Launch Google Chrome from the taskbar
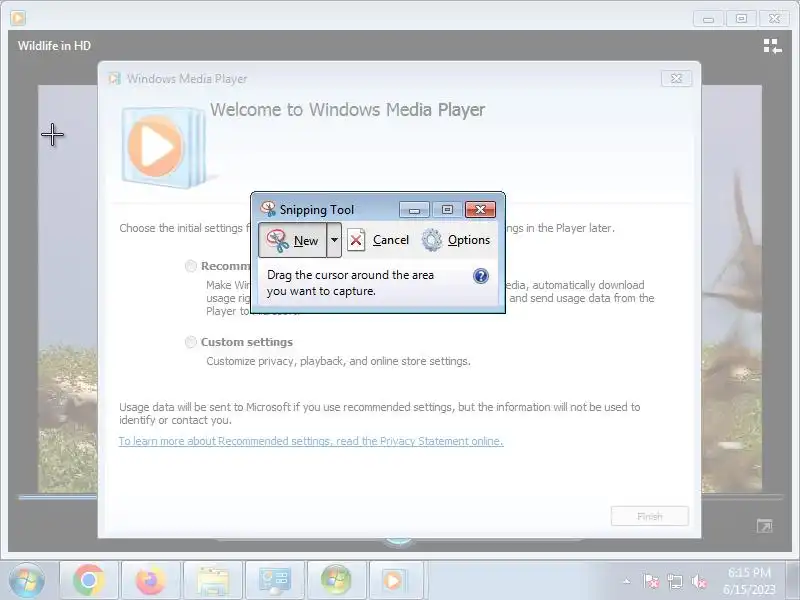 89,580
